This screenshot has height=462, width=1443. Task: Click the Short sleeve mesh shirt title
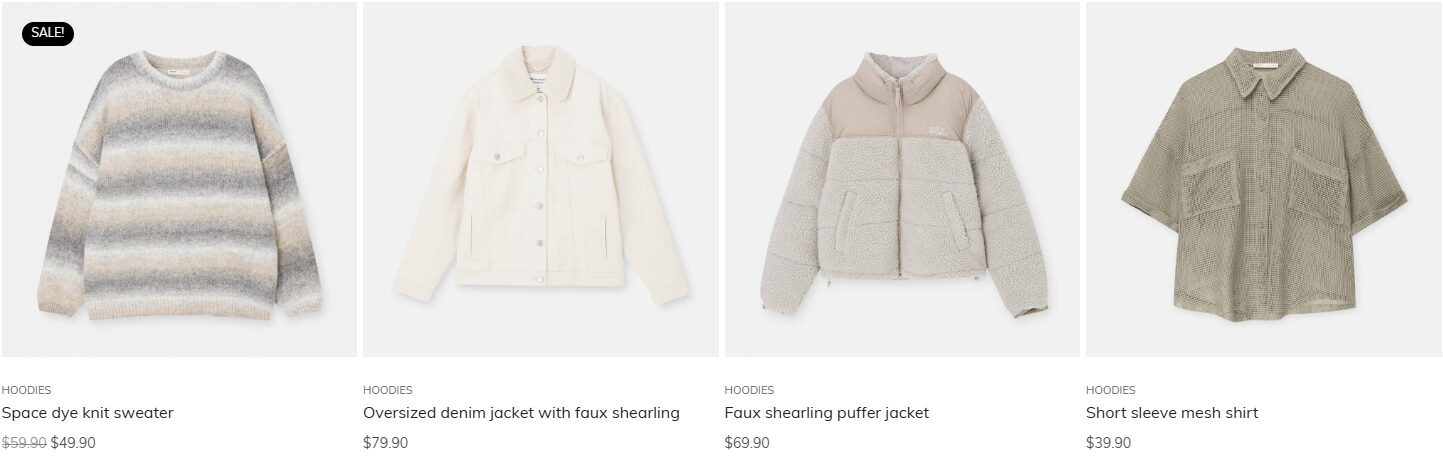(x=1172, y=413)
